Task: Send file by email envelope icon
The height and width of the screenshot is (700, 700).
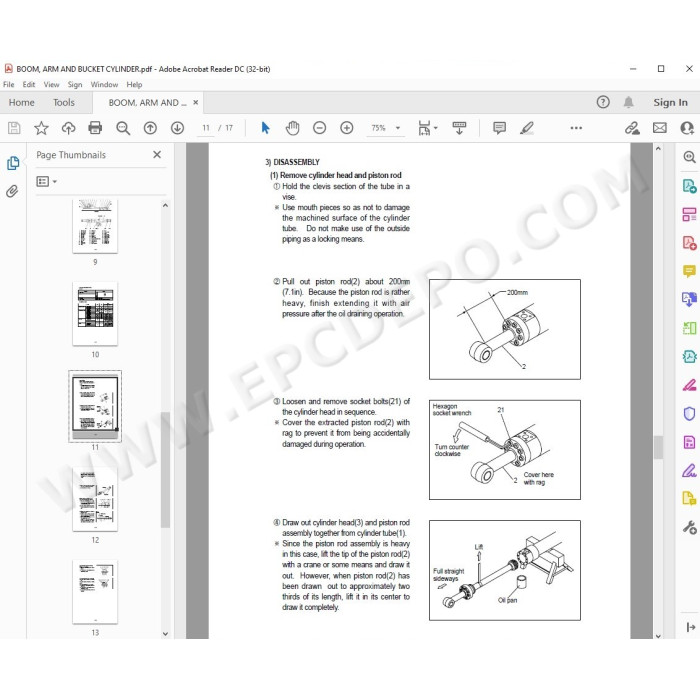Action: [x=659, y=128]
